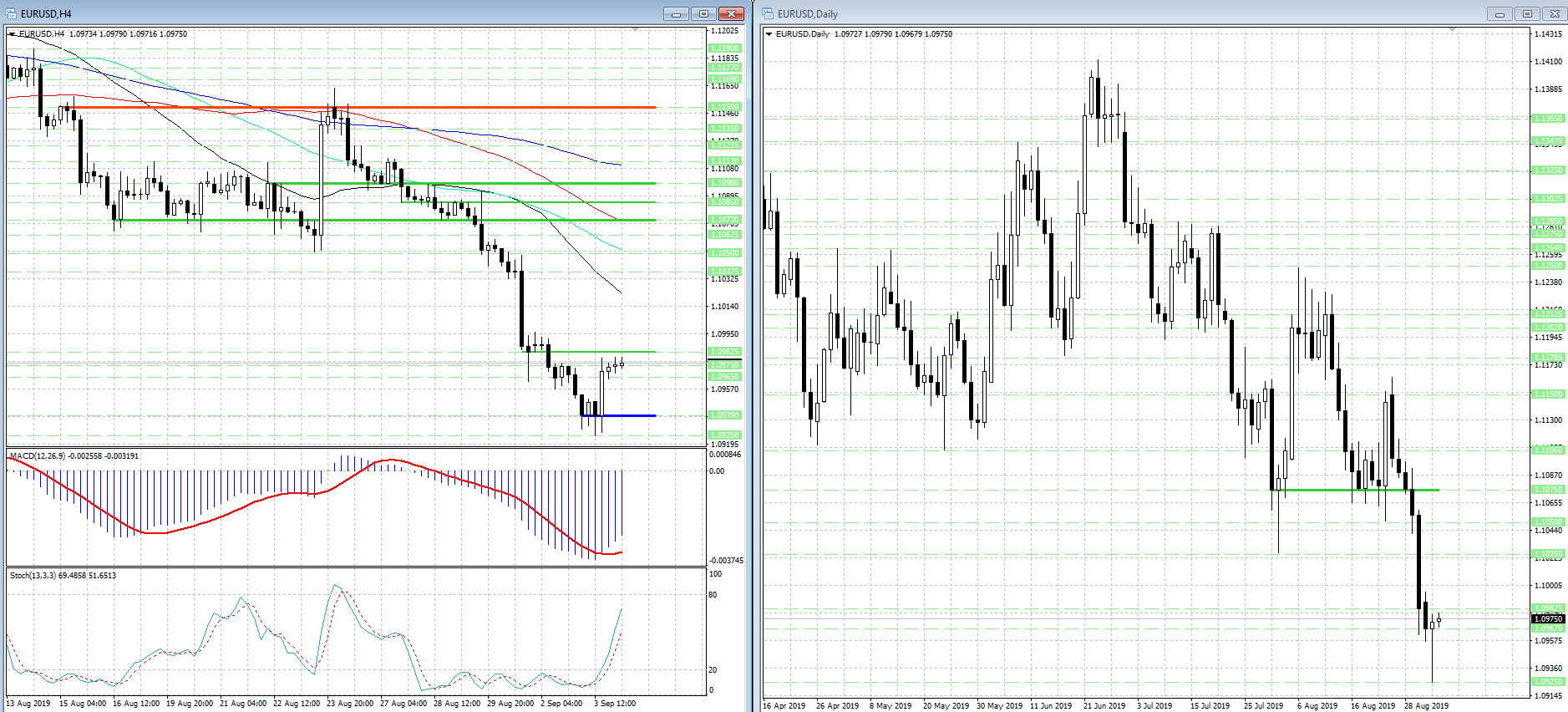Click the 1.10730 level label in H4 chart
The height and width of the screenshot is (712, 1568).
click(724, 220)
